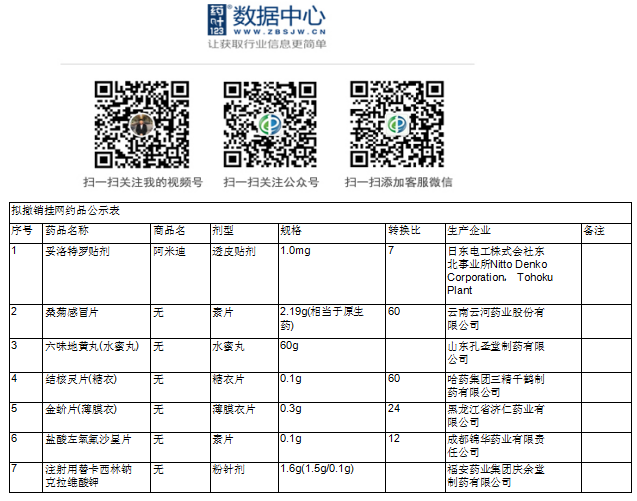Click table title 拟撤销挂网药品公示表

pos(66,210)
